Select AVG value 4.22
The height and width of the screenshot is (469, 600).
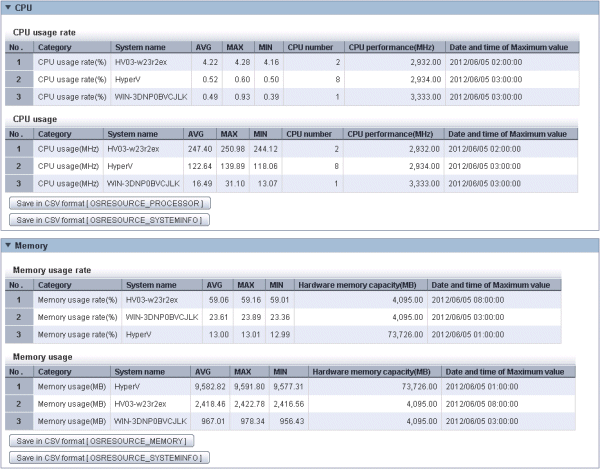pyautogui.click(x=210, y=62)
